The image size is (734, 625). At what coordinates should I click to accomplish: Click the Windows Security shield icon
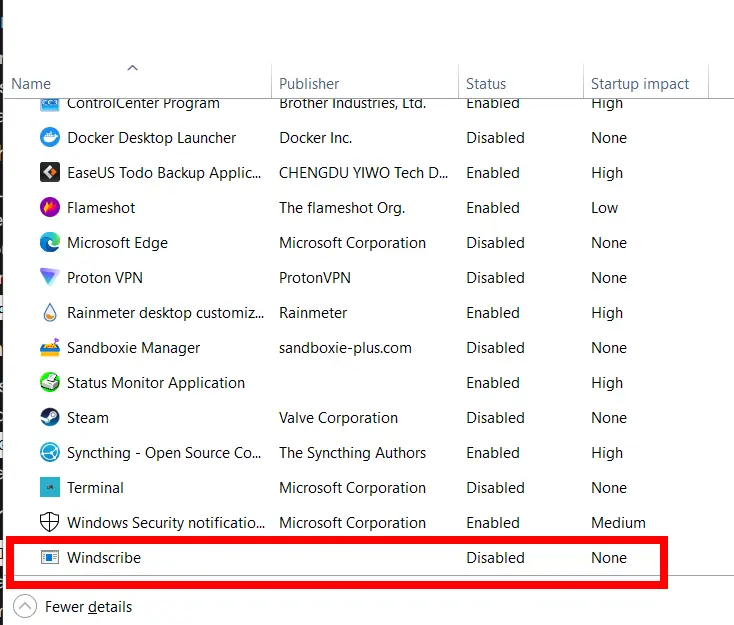point(49,523)
